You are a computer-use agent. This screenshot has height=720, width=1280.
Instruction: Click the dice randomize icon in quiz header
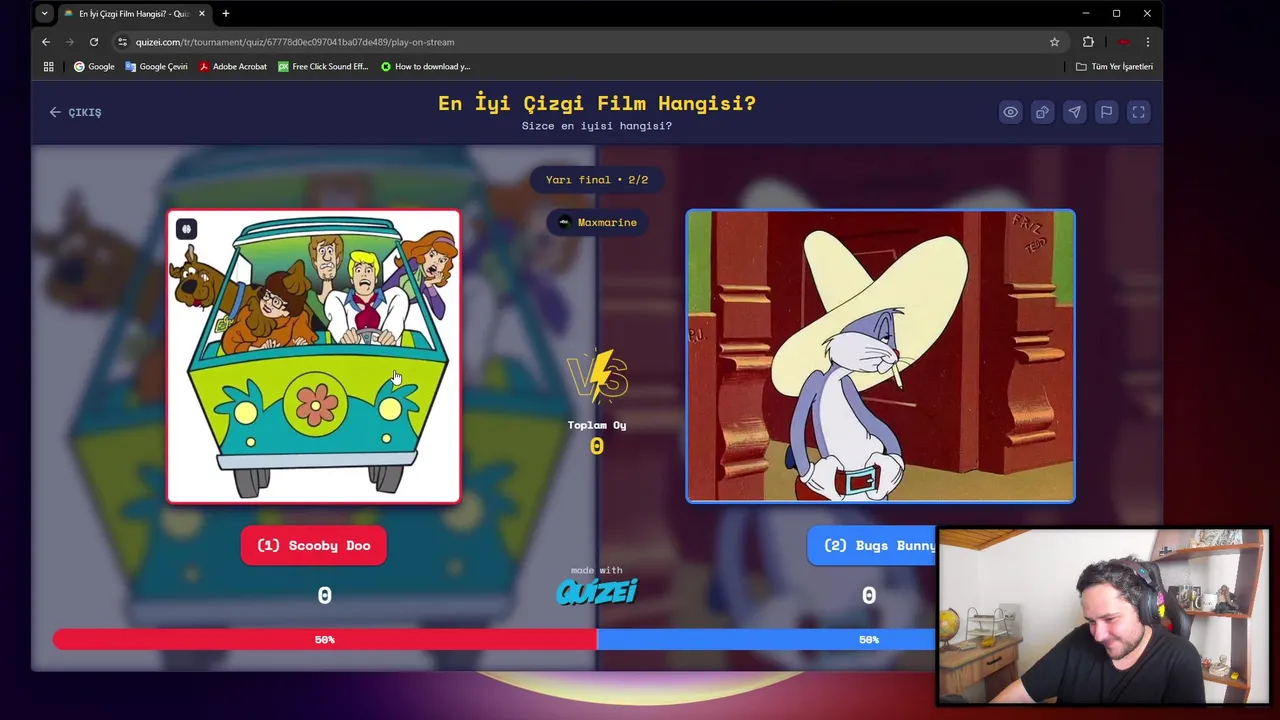tap(1042, 112)
